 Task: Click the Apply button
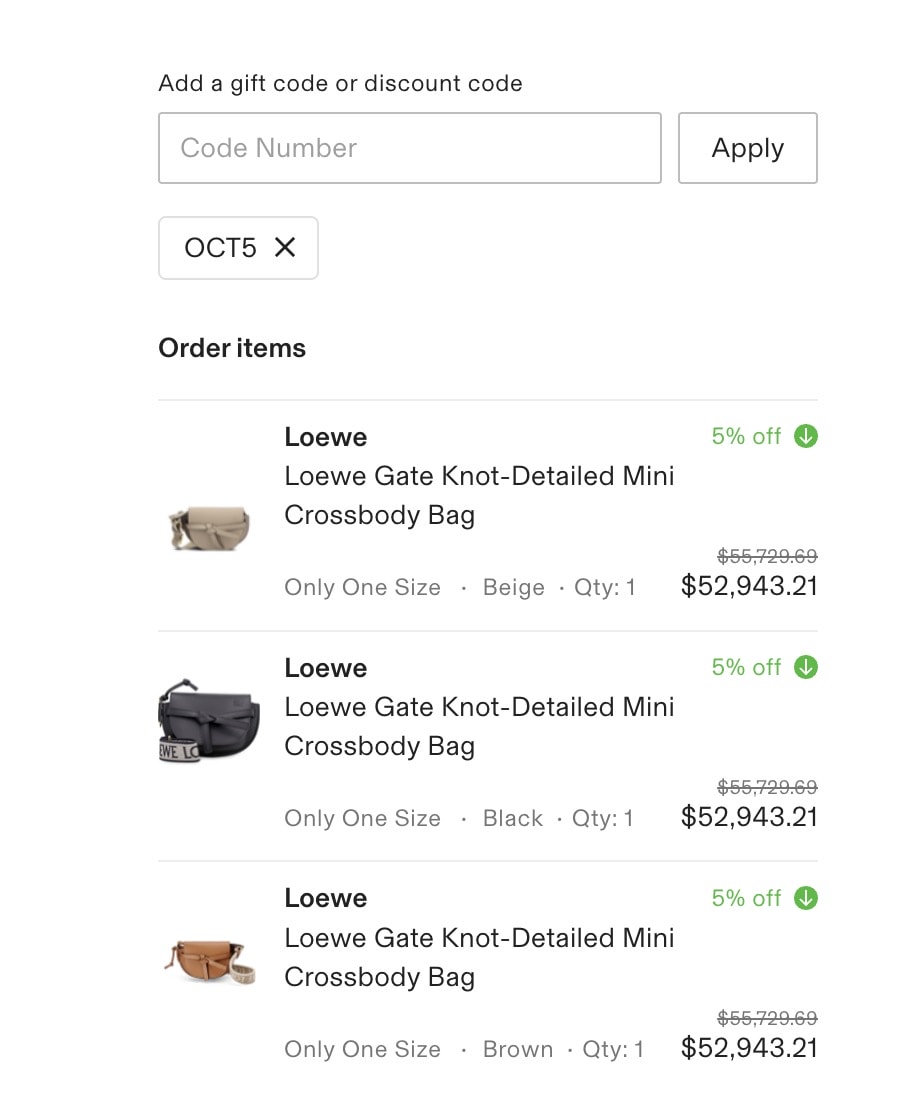747,148
